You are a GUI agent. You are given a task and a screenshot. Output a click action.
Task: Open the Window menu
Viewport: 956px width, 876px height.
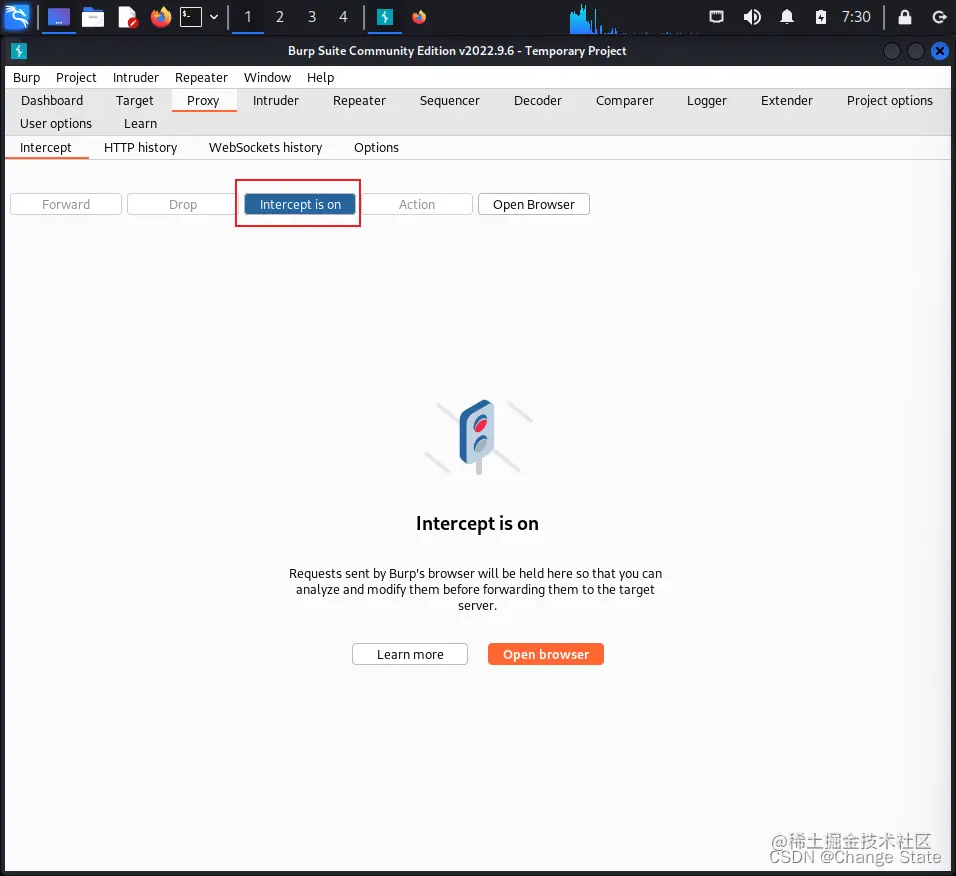pyautogui.click(x=267, y=77)
